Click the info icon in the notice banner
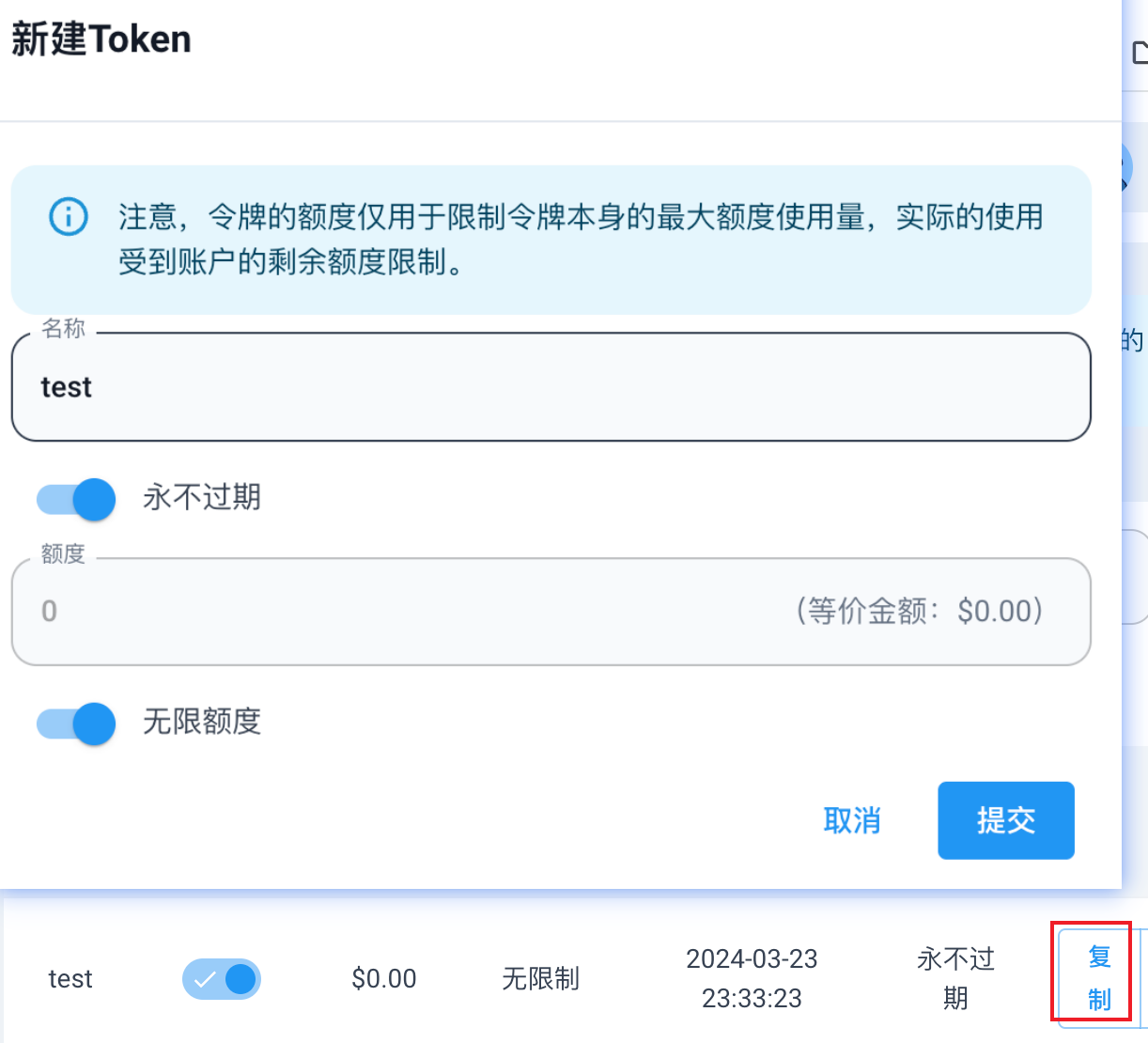Screen dimensions: 1148x1043 coord(68,217)
